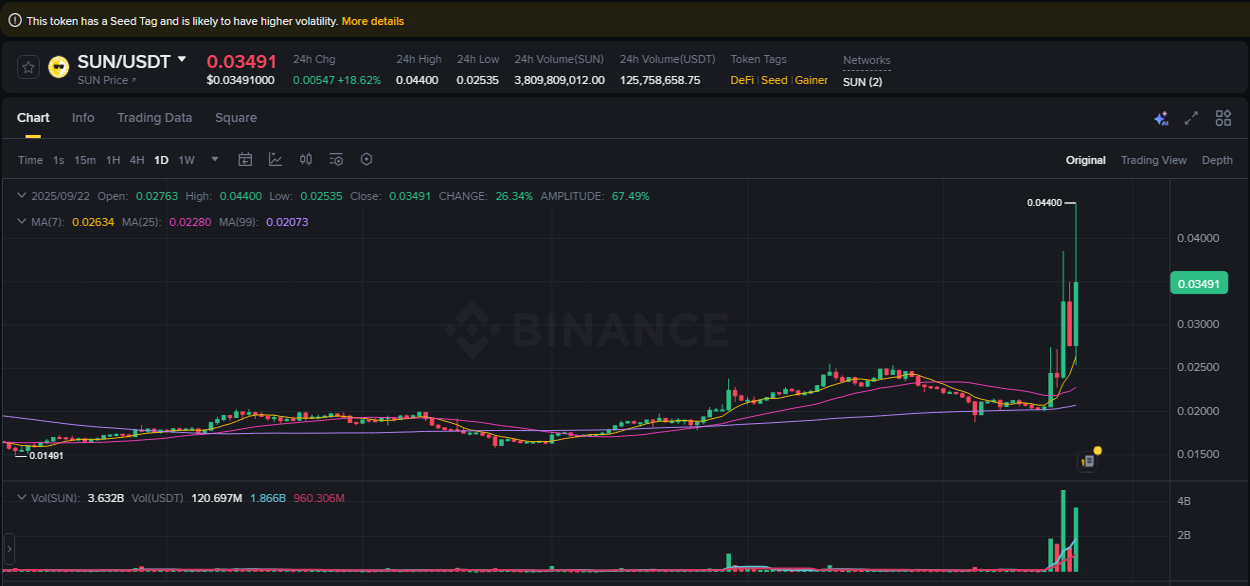Open the grid layout chooser icon
Image resolution: width=1250 pixels, height=586 pixels.
1223,118
